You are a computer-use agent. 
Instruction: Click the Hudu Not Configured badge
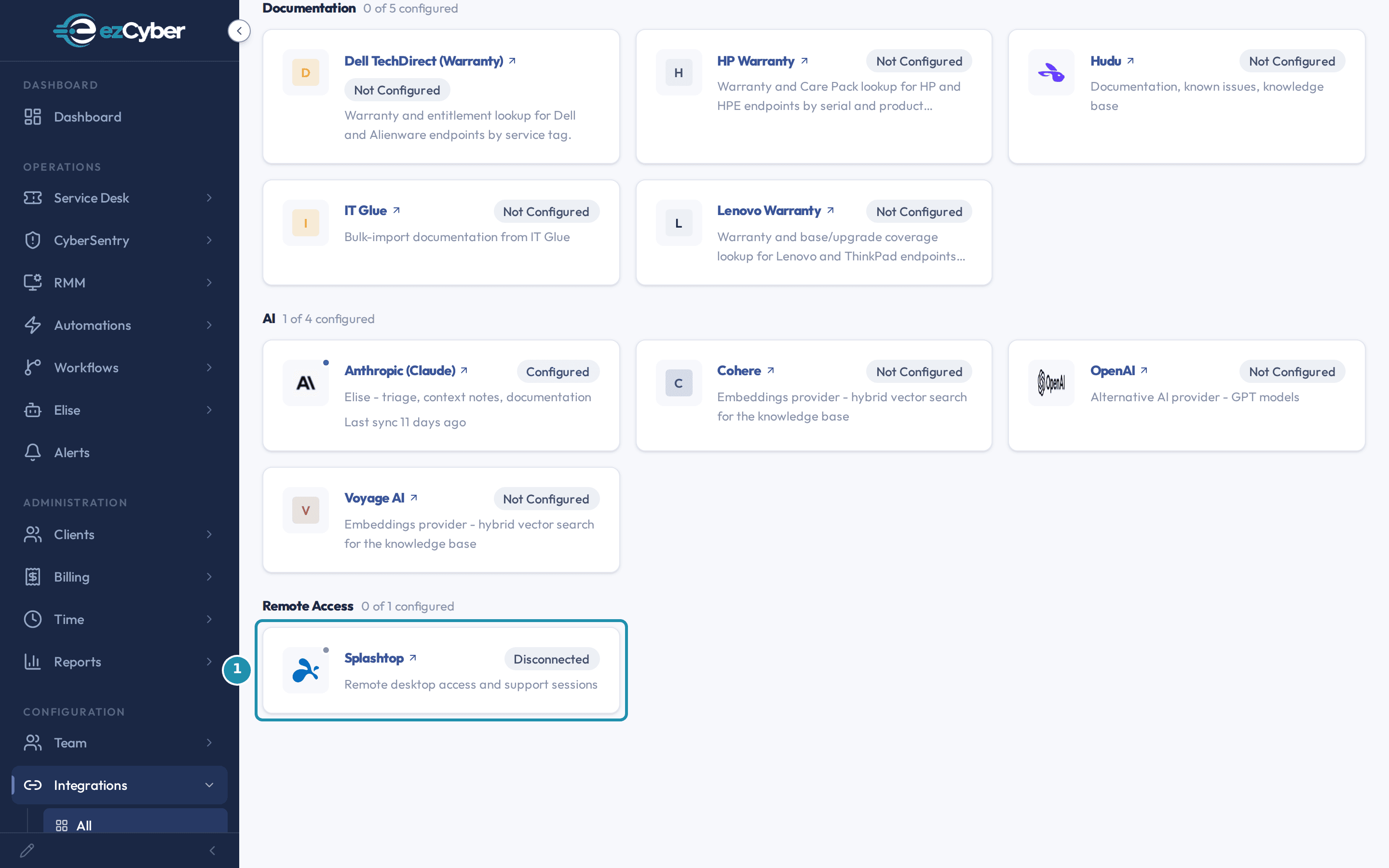point(1292,61)
